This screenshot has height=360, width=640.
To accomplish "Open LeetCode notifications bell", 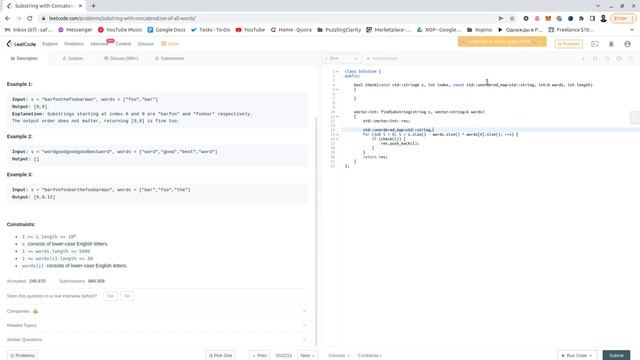I will (611, 44).
